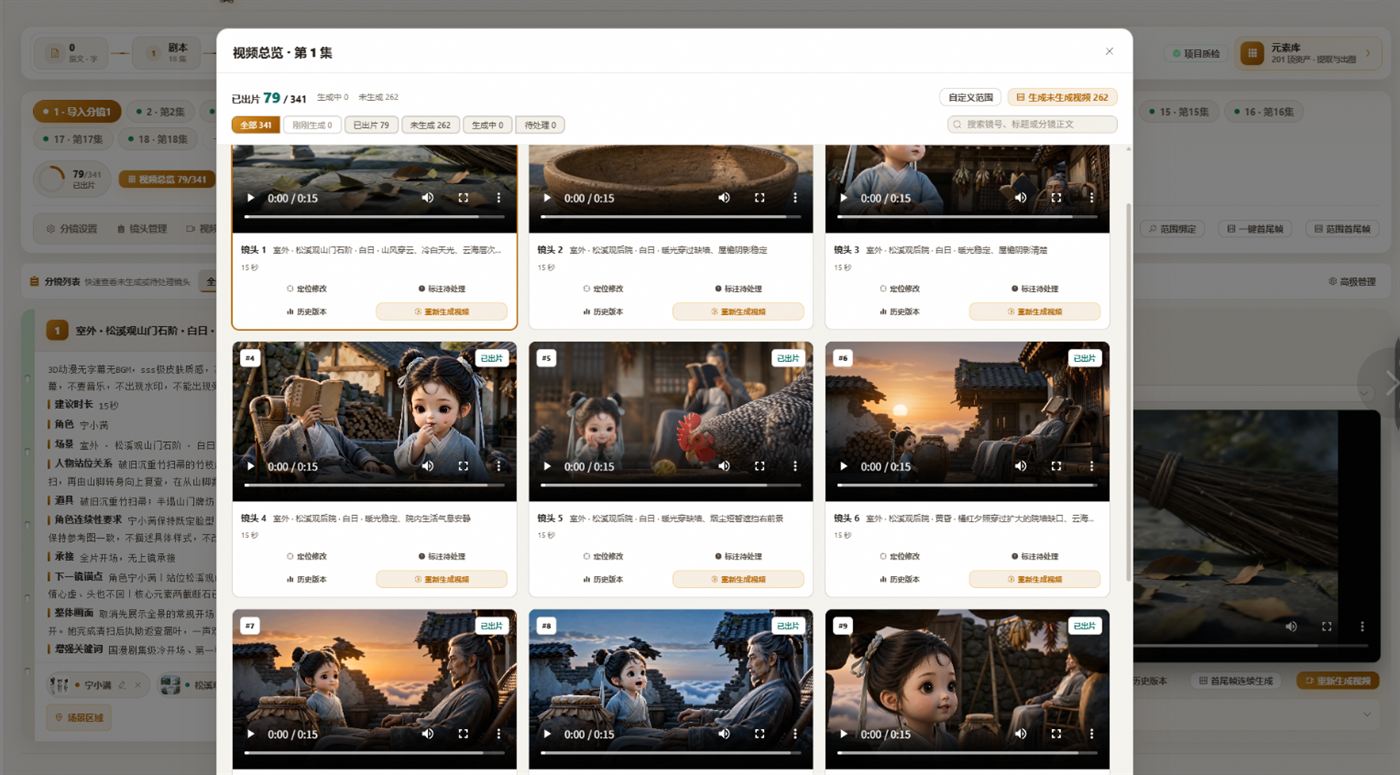Screen dimensions: 1400x775
Task: Regenerate video for 镜头 2
Action: coord(738,312)
